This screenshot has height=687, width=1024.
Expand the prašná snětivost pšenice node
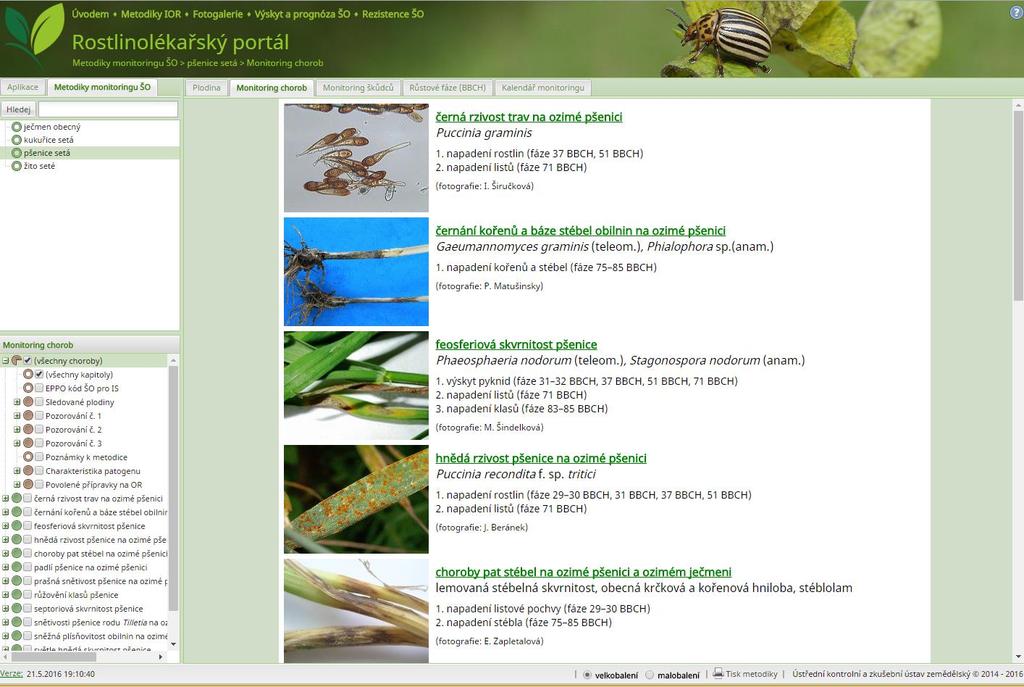[5, 581]
